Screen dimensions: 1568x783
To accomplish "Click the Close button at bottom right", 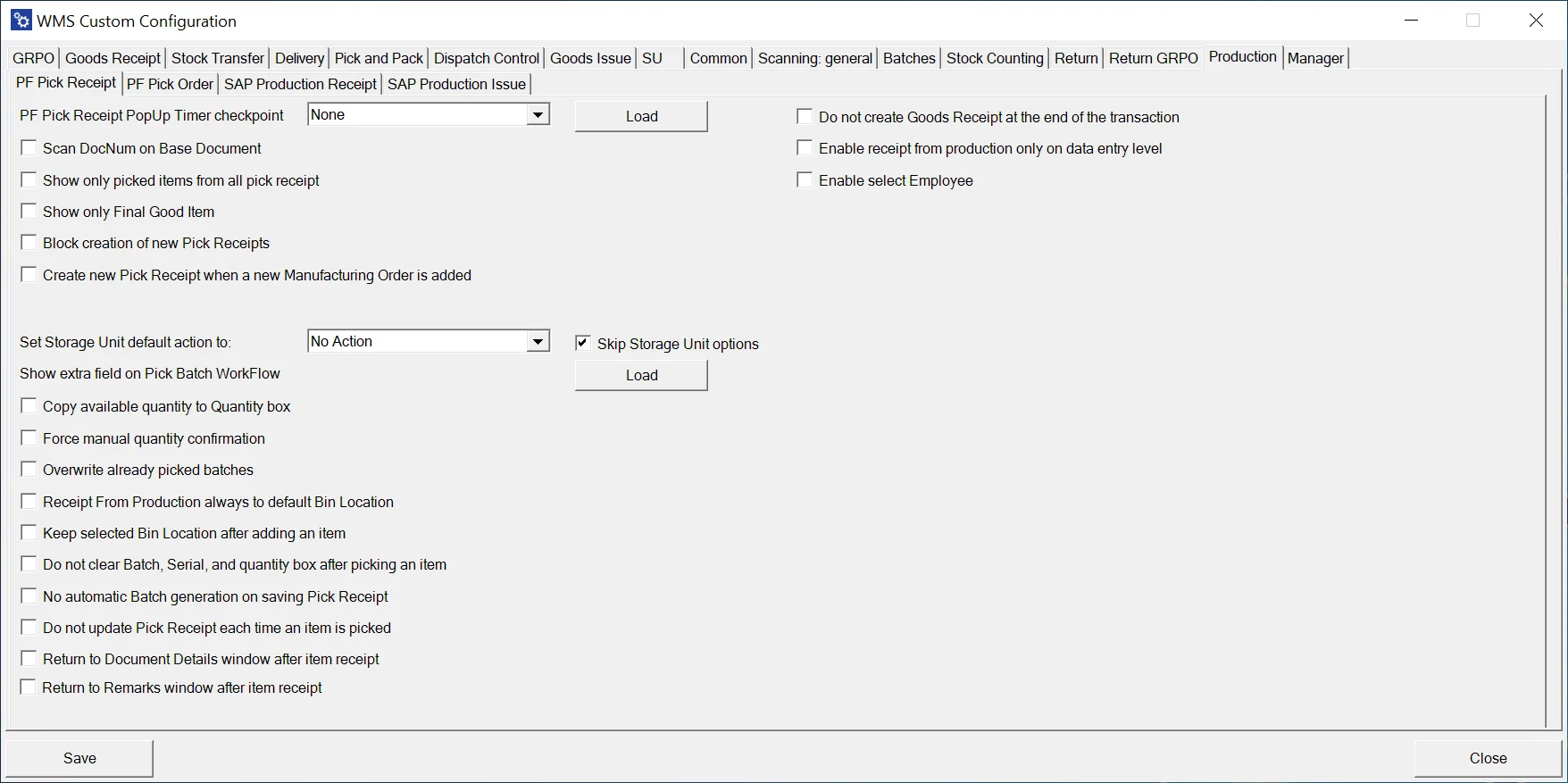I will click(x=1489, y=758).
